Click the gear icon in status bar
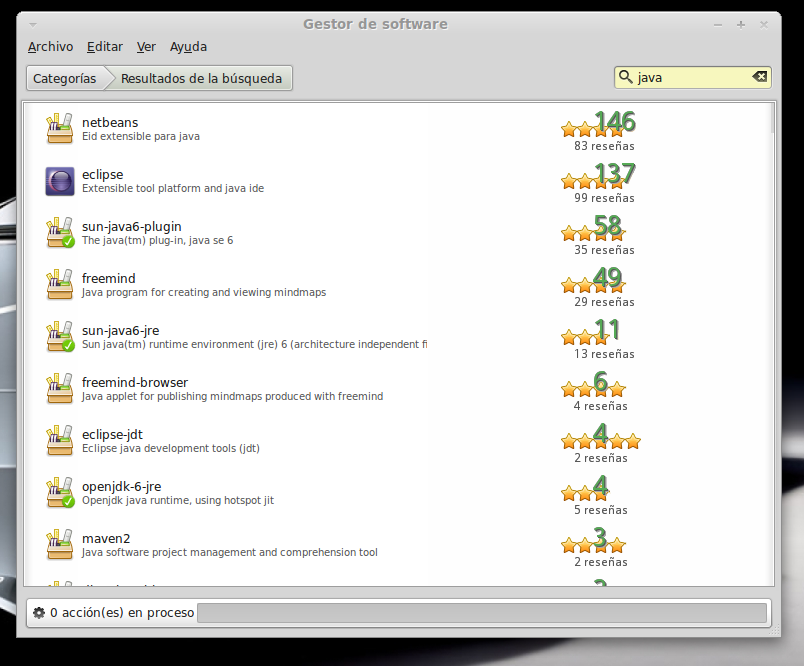Image resolution: width=804 pixels, height=666 pixels. (39, 612)
